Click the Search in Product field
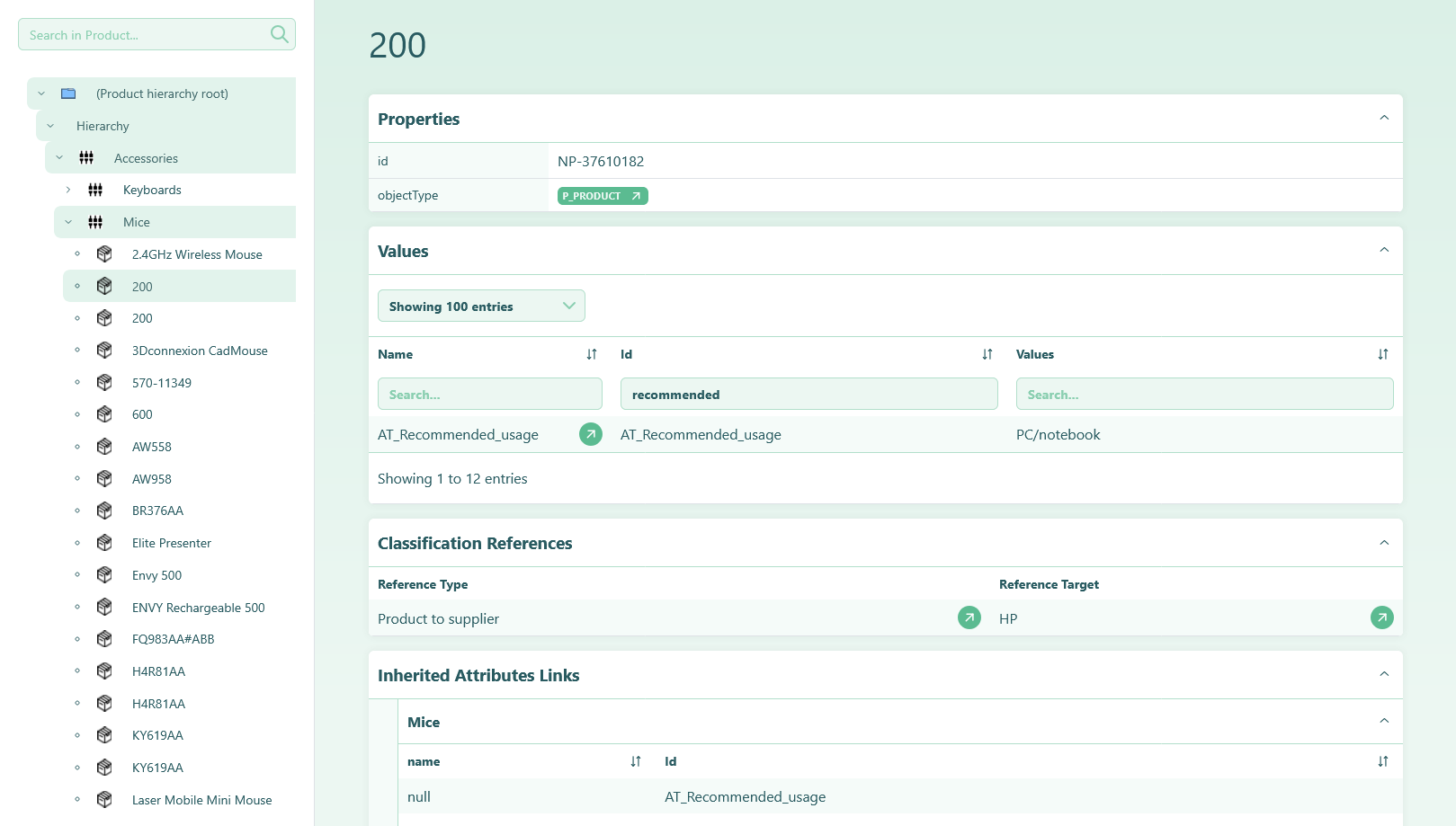The image size is (1456, 826). (156, 34)
